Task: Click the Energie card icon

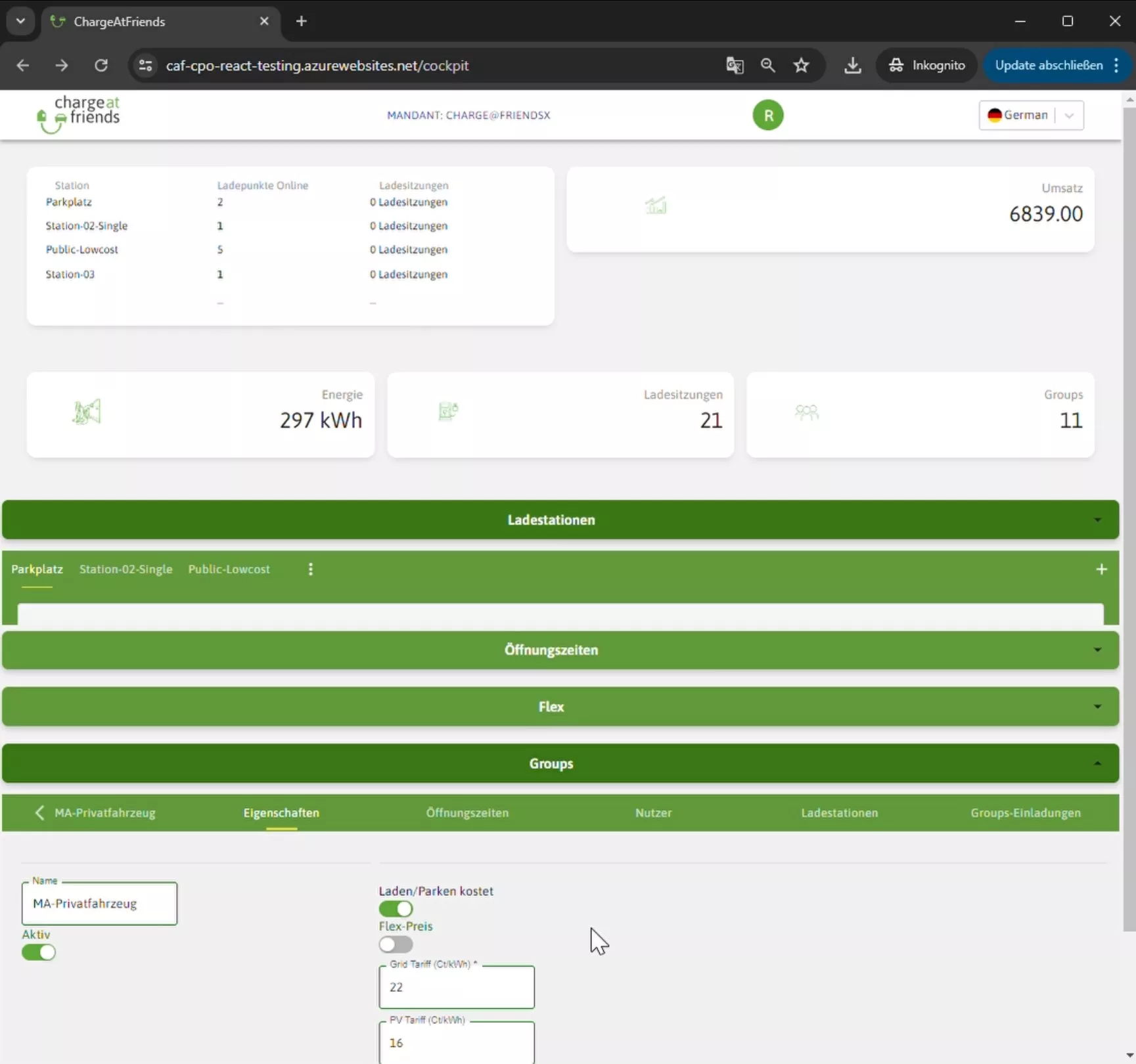Action: 86,412
